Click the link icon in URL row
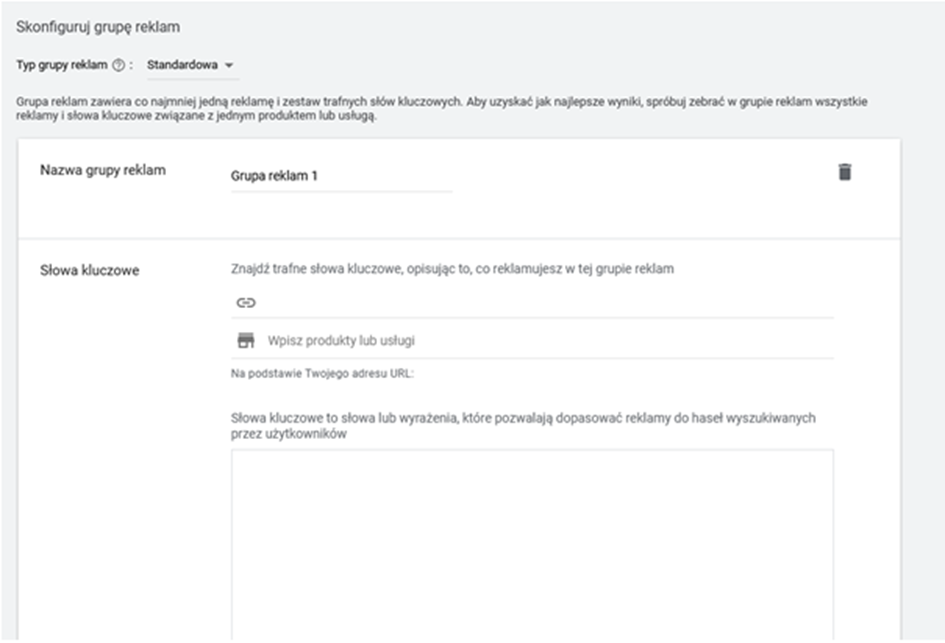This screenshot has width=945, height=643. tap(246, 302)
